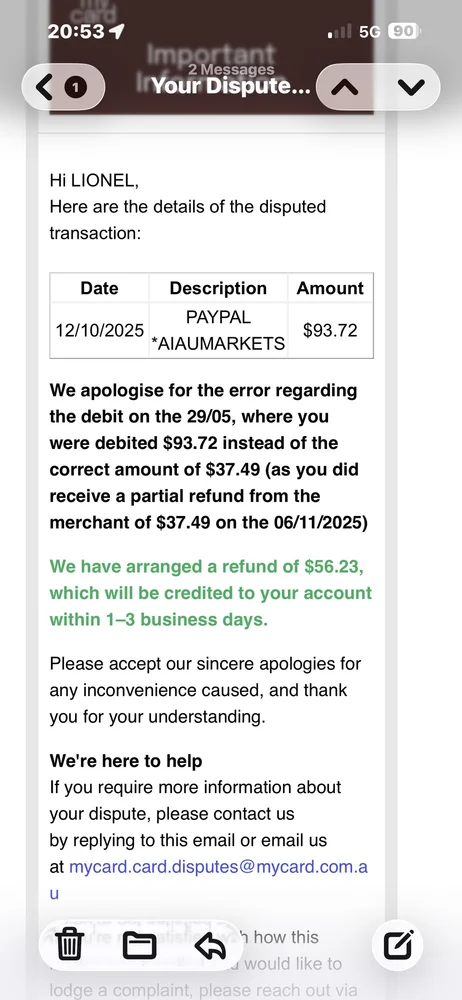This screenshot has height=1000, width=462.
Task: Tap the 'We're here to help' heading
Action: pyautogui.click(x=126, y=760)
